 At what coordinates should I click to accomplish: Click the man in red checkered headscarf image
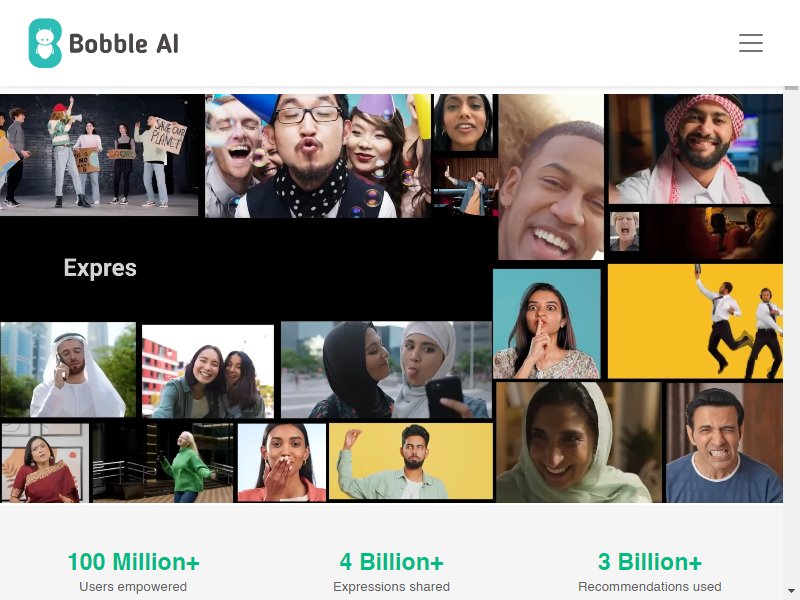pyautogui.click(x=695, y=149)
